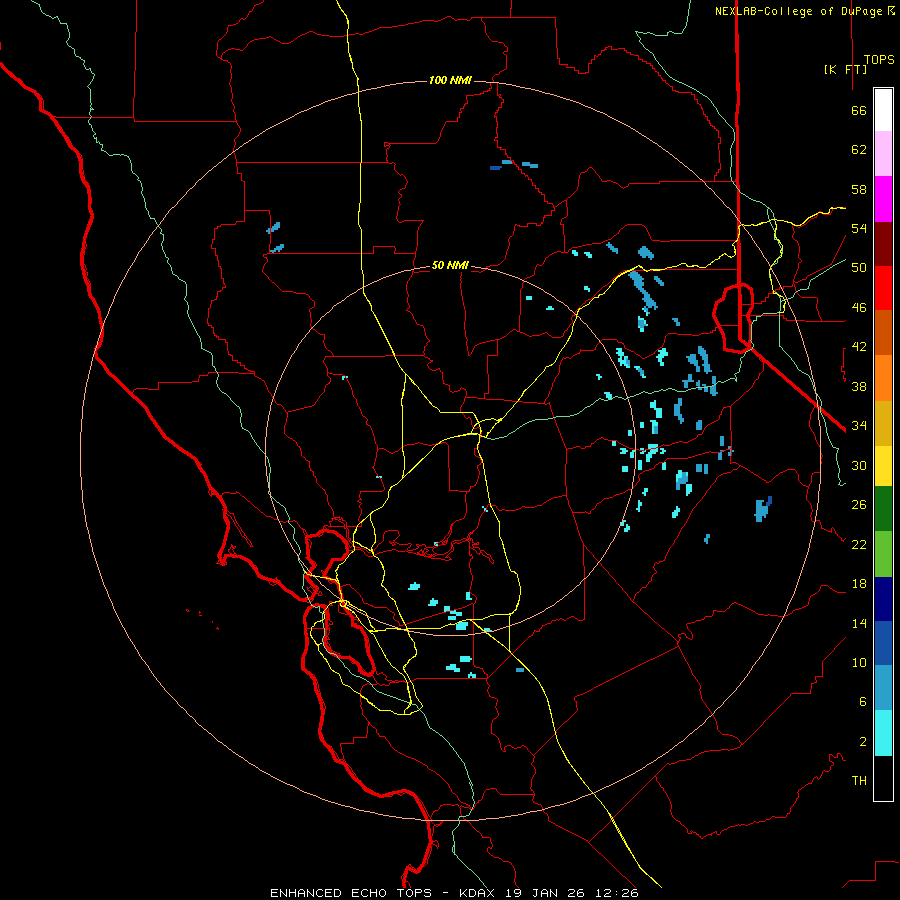This screenshot has width=900, height=900.
Task: Click the 19 JAN 26 date text
Action: (x=547, y=893)
